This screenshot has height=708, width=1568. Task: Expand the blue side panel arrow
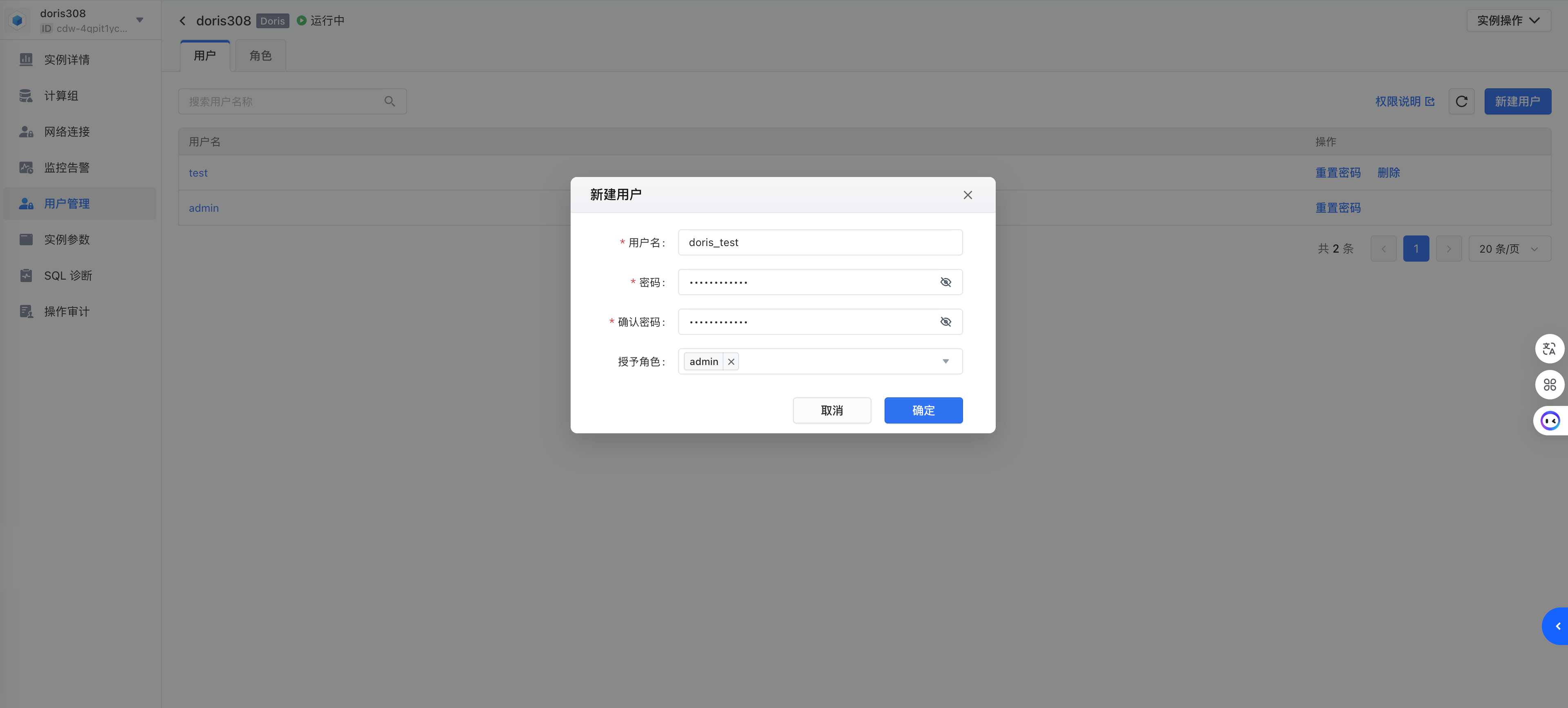coord(1557,626)
